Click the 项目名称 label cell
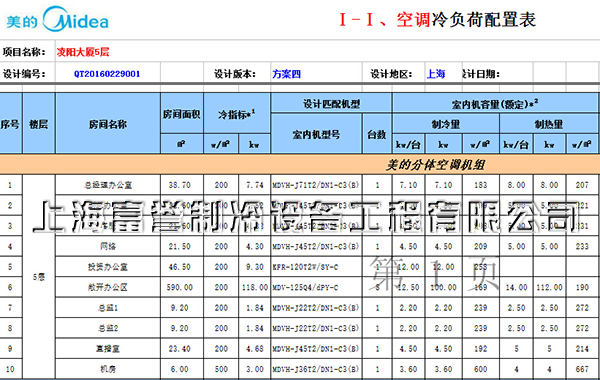 coord(24,52)
